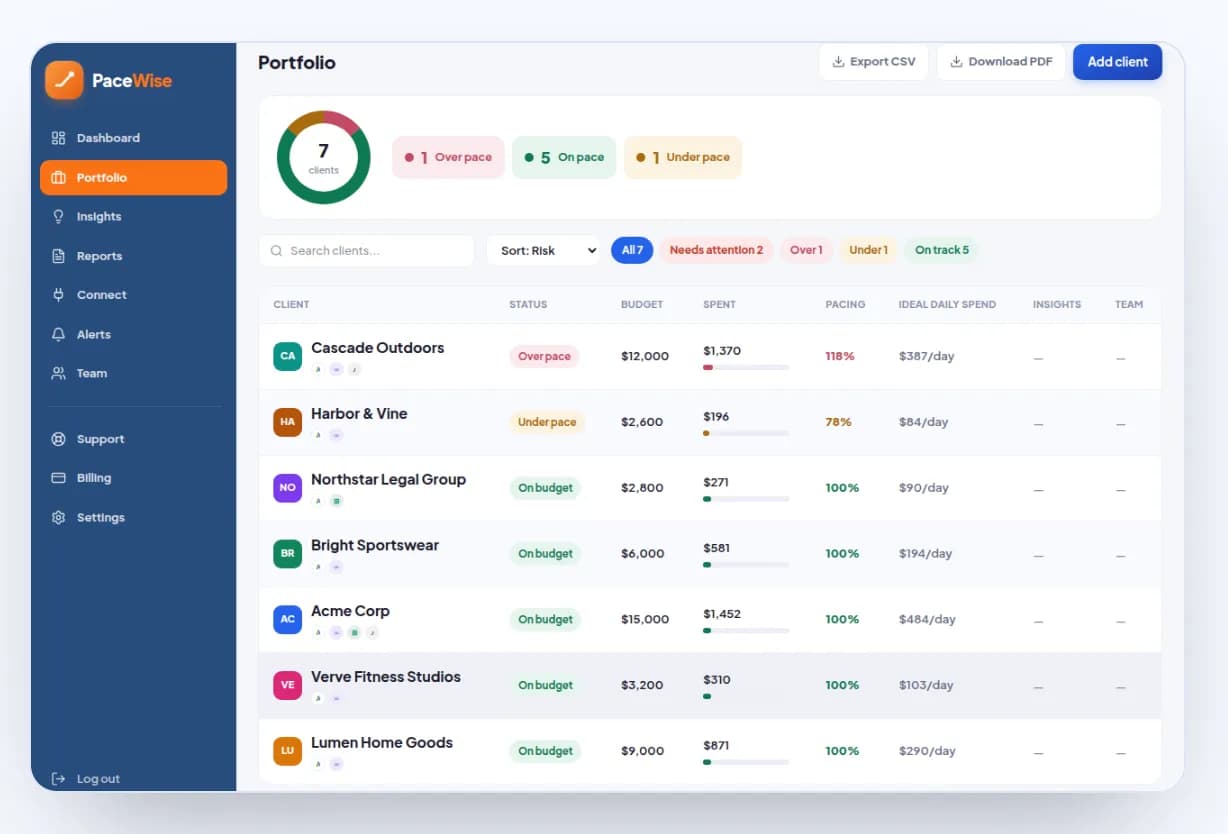Click the CA avatar for Cascade Outdoors

click(x=288, y=356)
